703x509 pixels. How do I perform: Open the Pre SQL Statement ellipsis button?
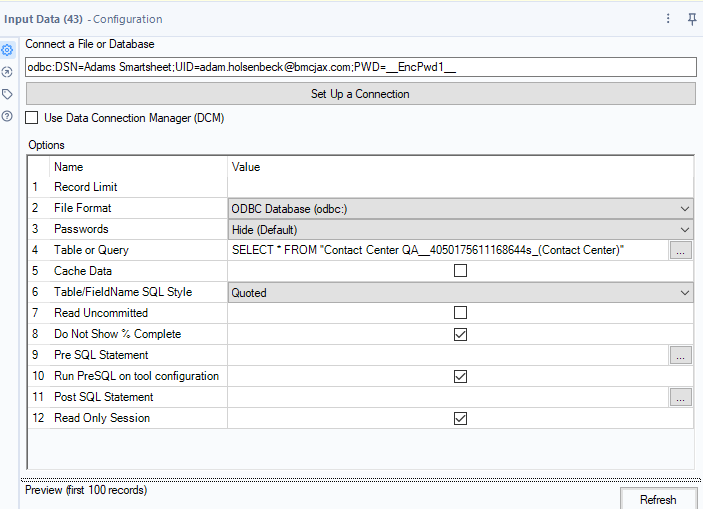click(x=680, y=355)
